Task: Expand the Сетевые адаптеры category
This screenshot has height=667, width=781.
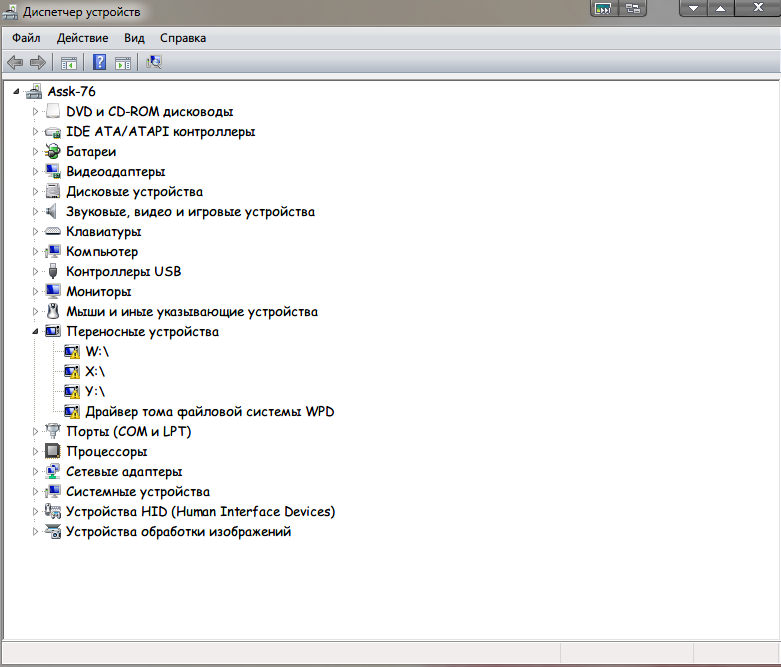Action: (x=35, y=471)
